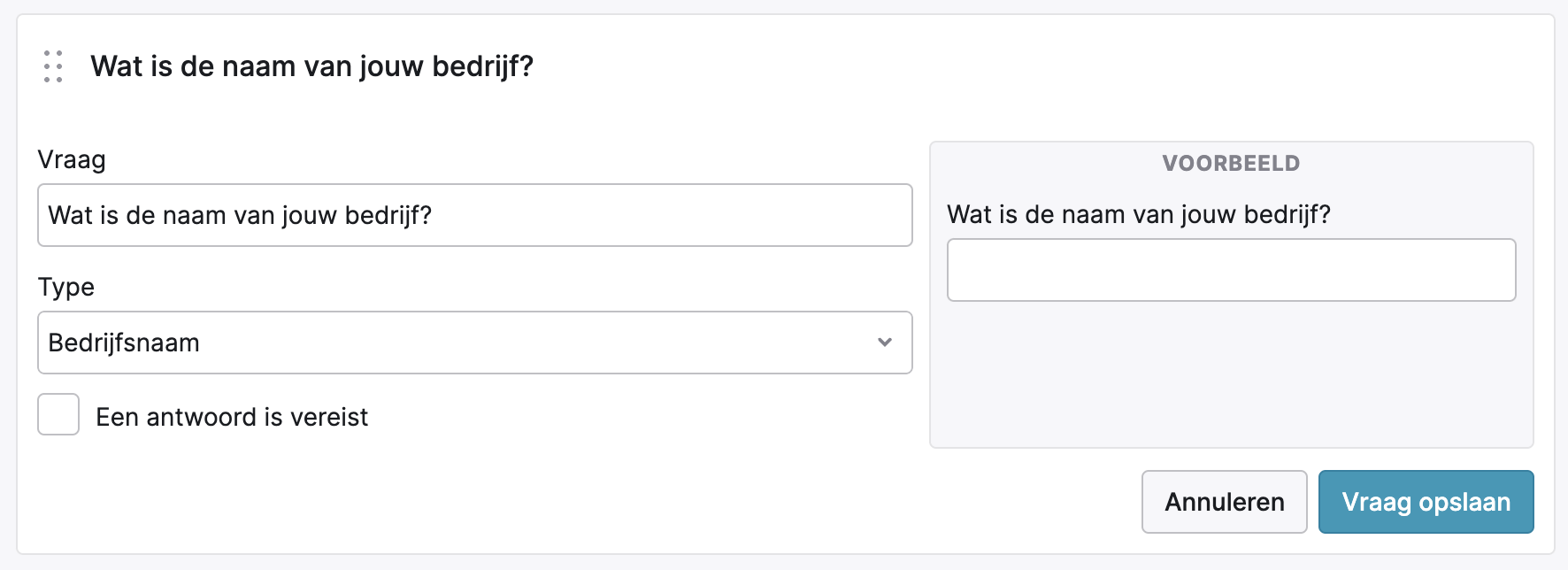Open the Type dropdown showing Bedrijfsnaam

(474, 343)
